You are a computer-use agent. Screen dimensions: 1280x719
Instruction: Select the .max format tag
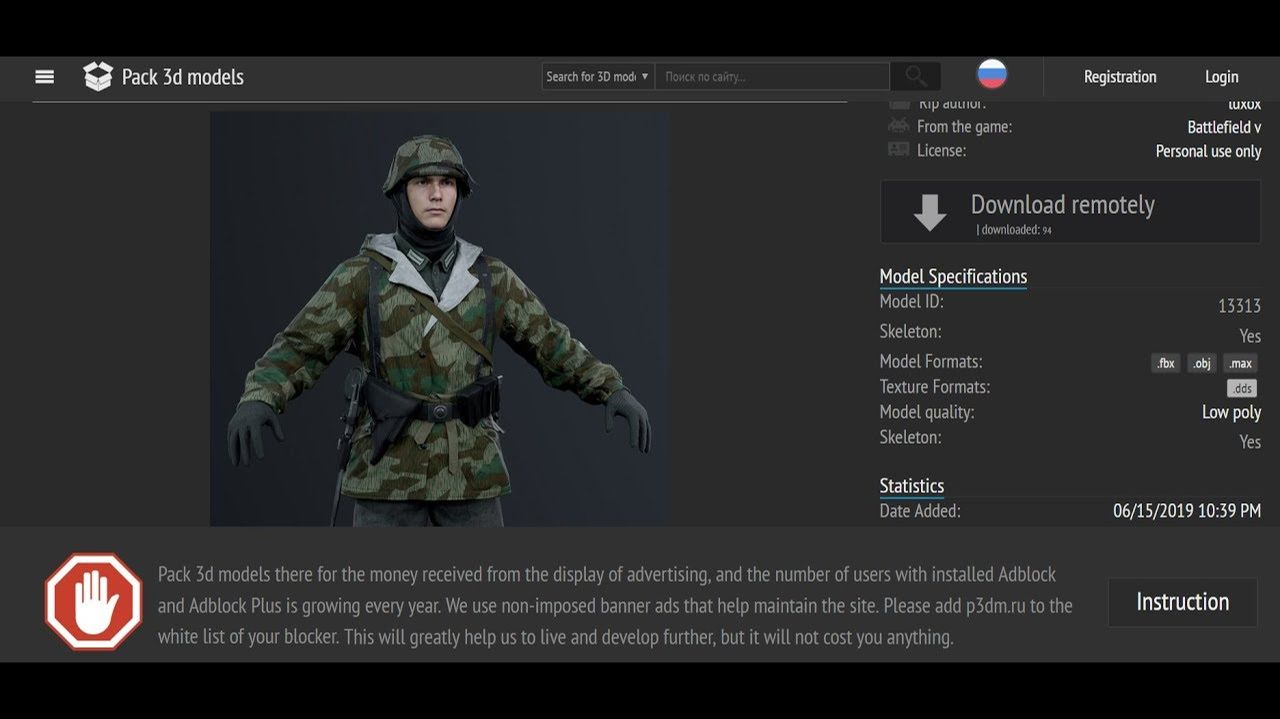click(1240, 363)
